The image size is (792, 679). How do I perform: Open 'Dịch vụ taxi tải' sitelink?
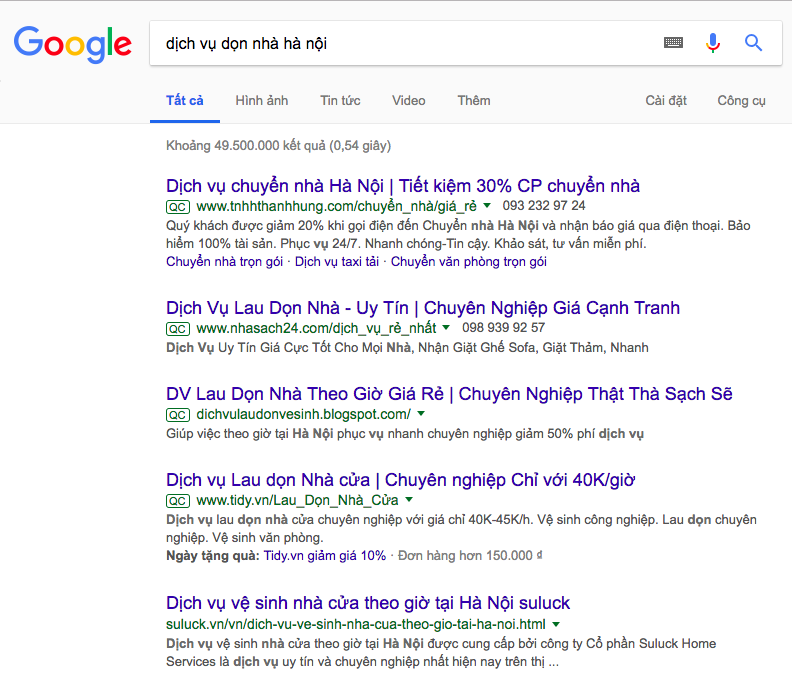pyautogui.click(x=337, y=262)
